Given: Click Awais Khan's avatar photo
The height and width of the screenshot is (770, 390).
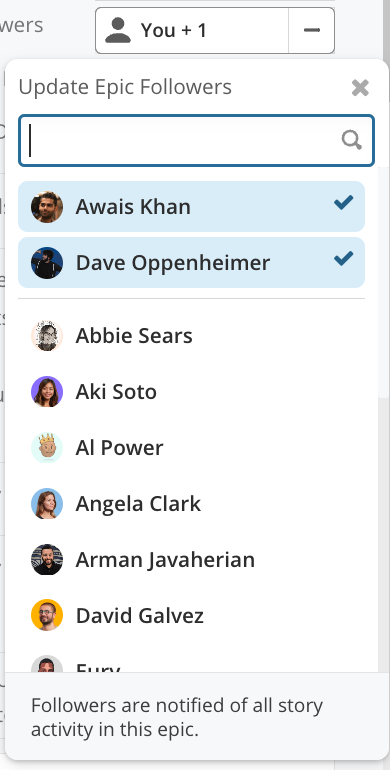Looking at the screenshot, I should 47,207.
